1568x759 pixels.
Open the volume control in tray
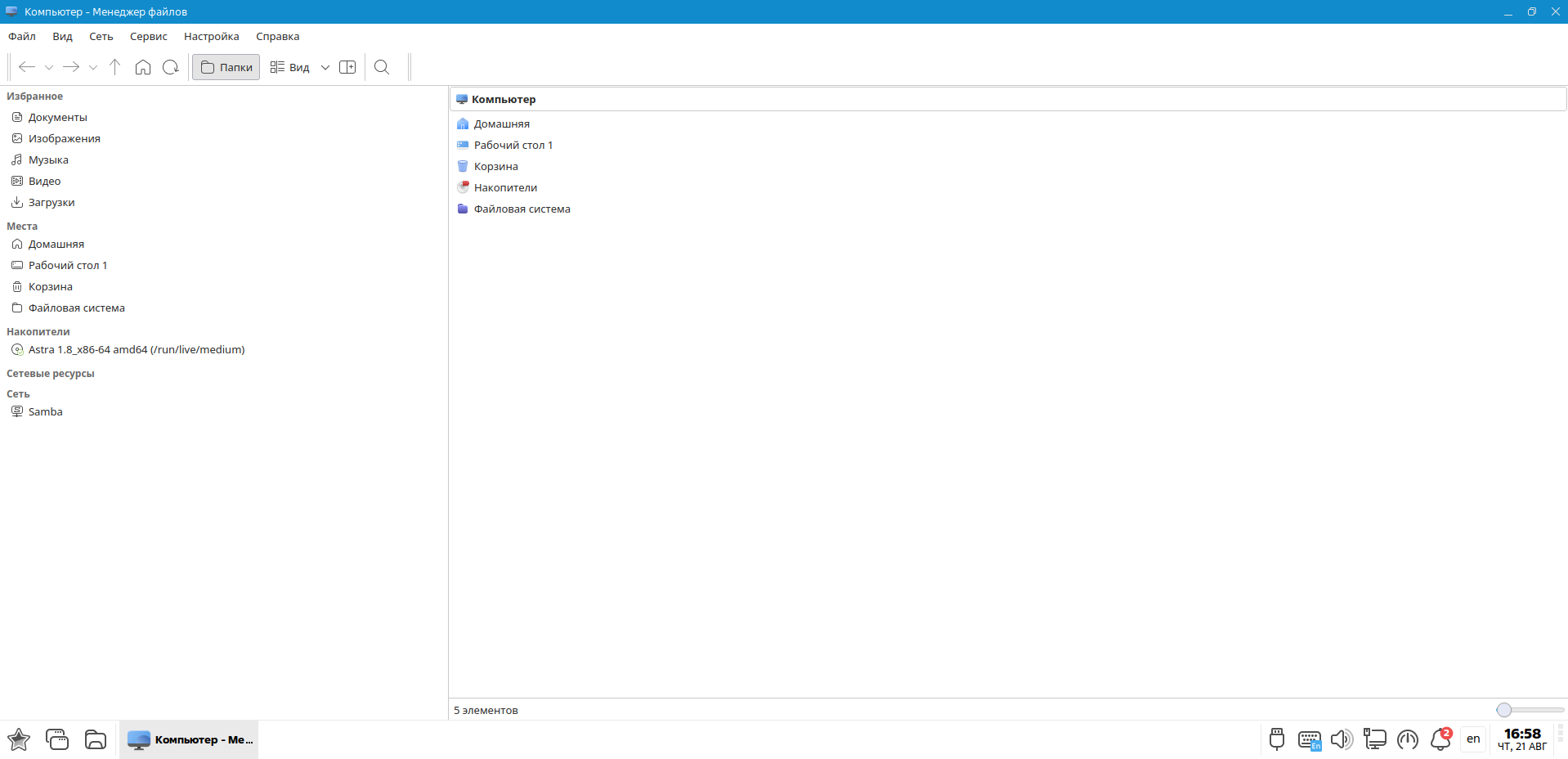[x=1341, y=739]
